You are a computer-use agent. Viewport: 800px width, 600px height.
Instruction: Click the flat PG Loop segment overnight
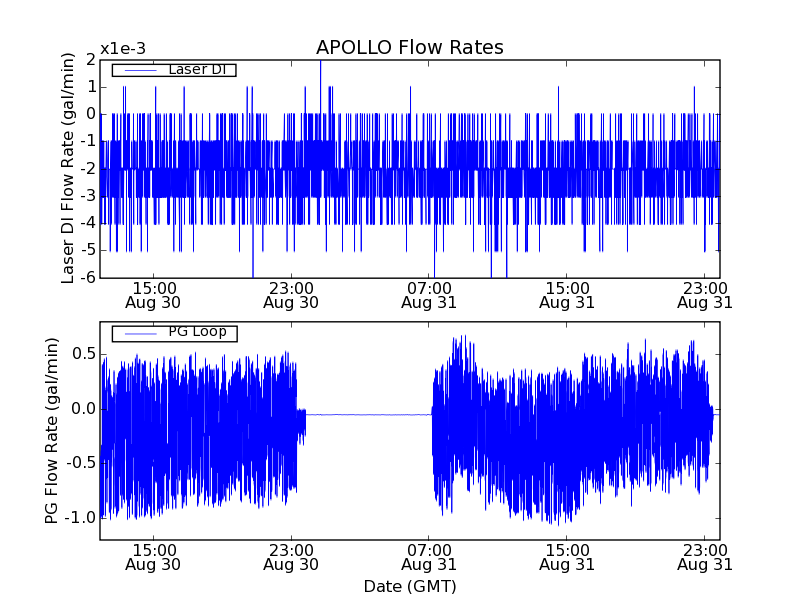[x=367, y=414]
